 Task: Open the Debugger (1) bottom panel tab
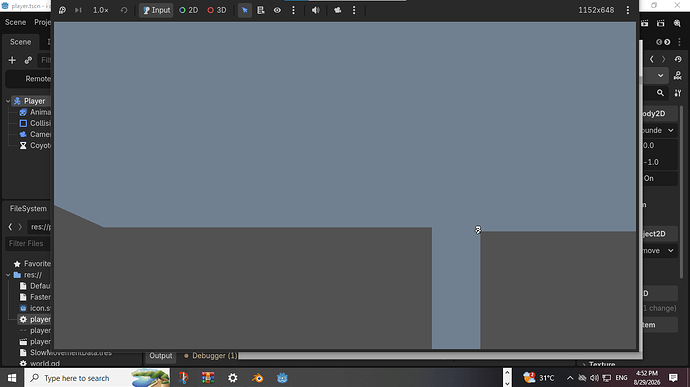point(210,356)
